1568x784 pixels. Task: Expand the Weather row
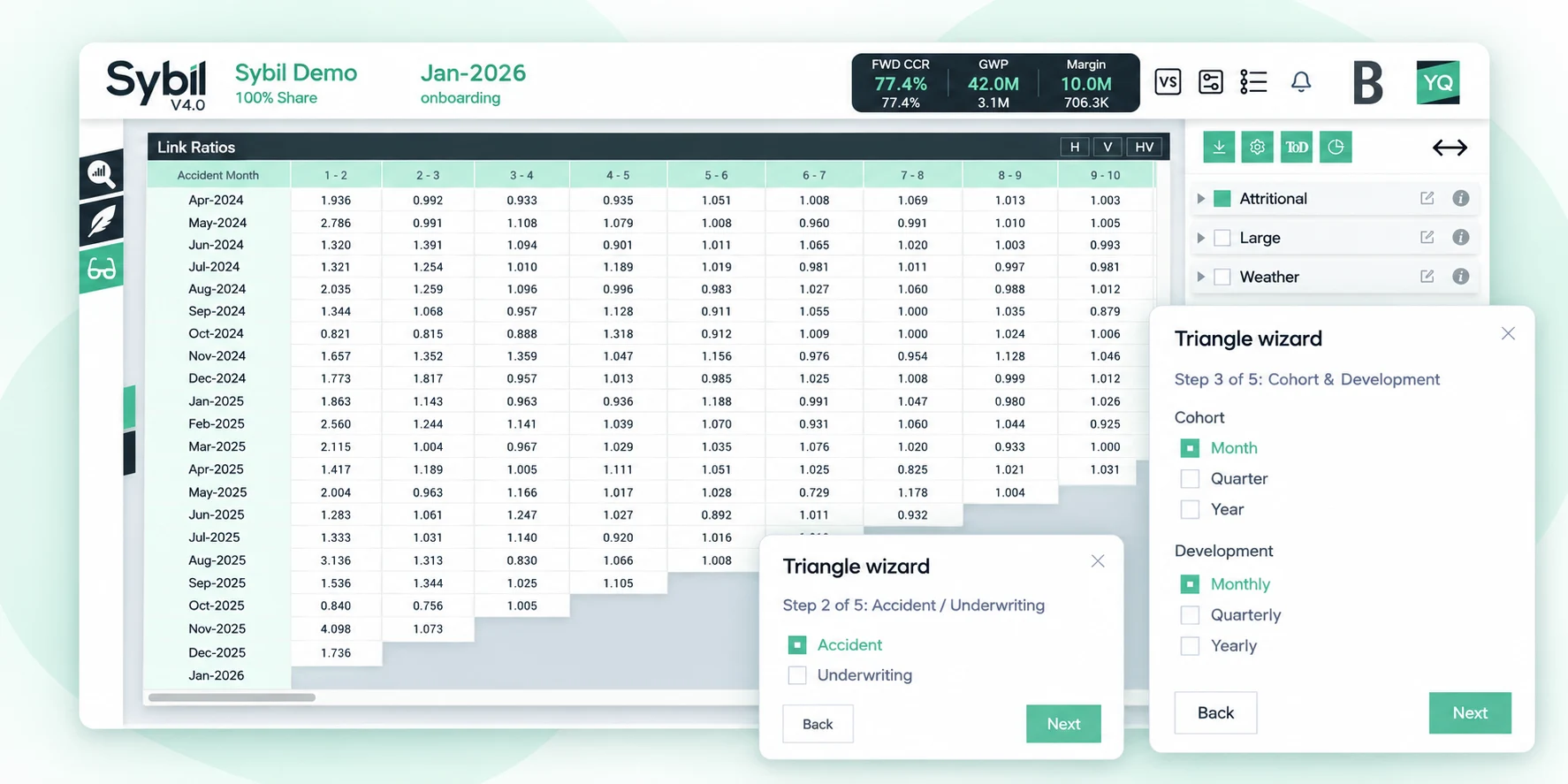1200,277
